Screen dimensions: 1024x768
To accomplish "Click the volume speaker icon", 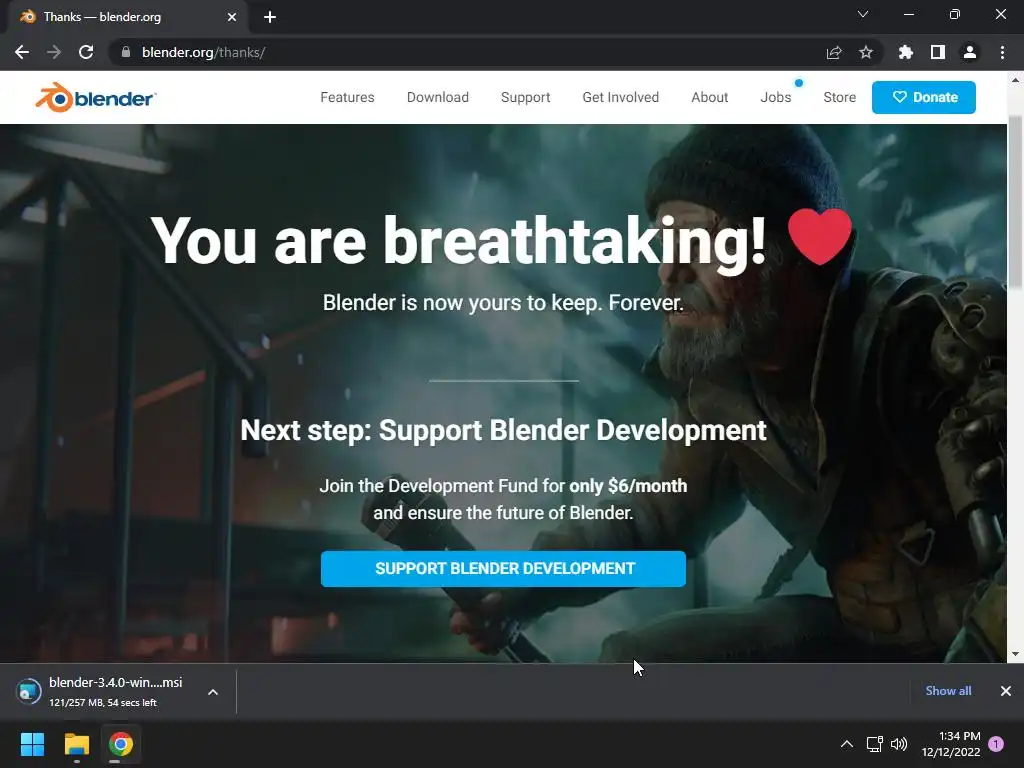I will 899,744.
